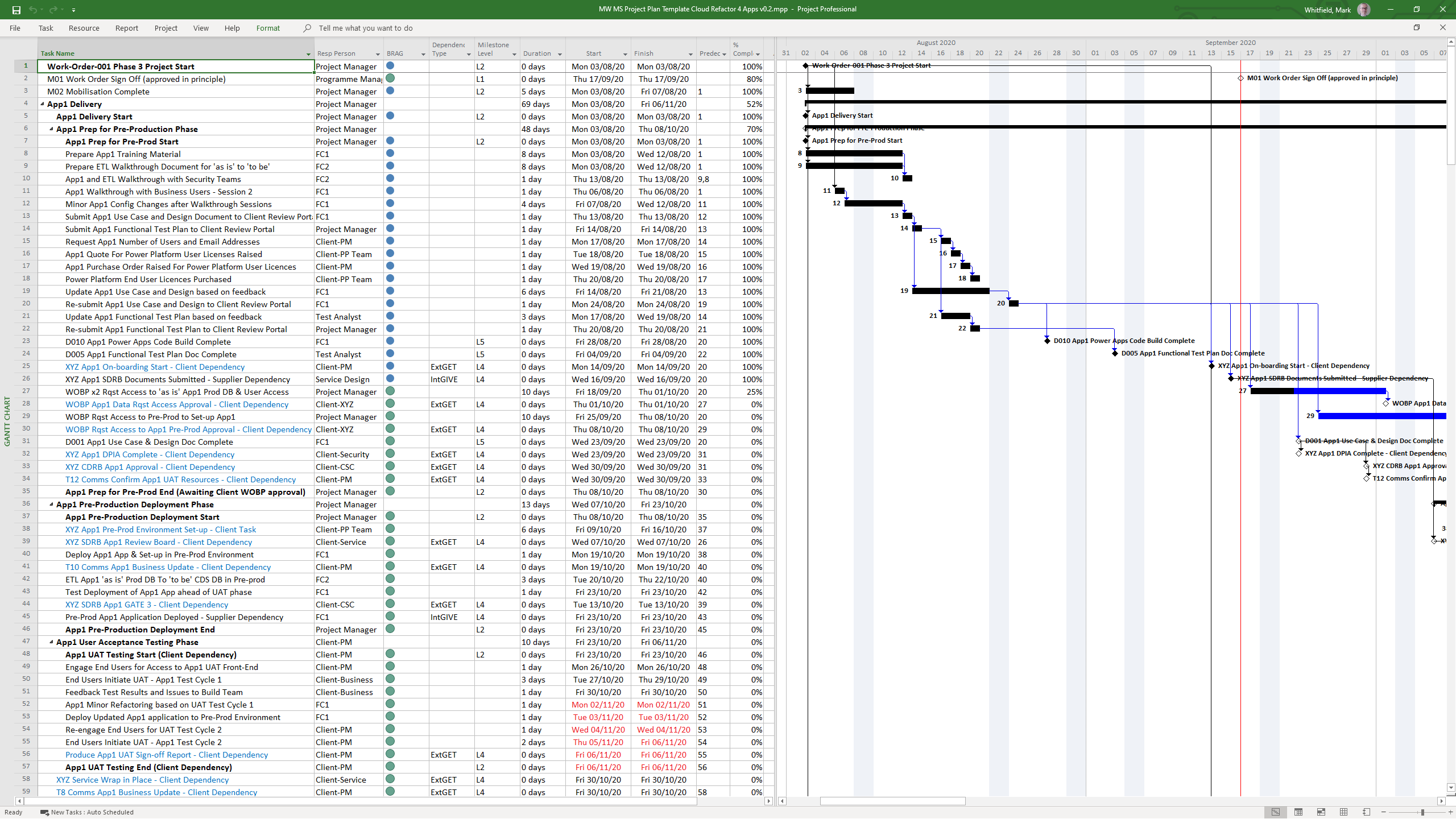Open the BRAG column filter dropdown

(x=423, y=54)
